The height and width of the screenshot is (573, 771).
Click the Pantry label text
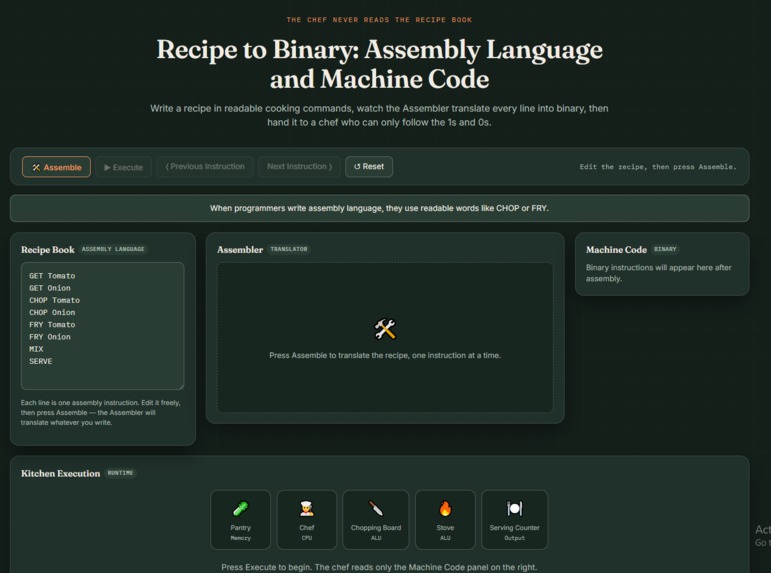click(240, 527)
